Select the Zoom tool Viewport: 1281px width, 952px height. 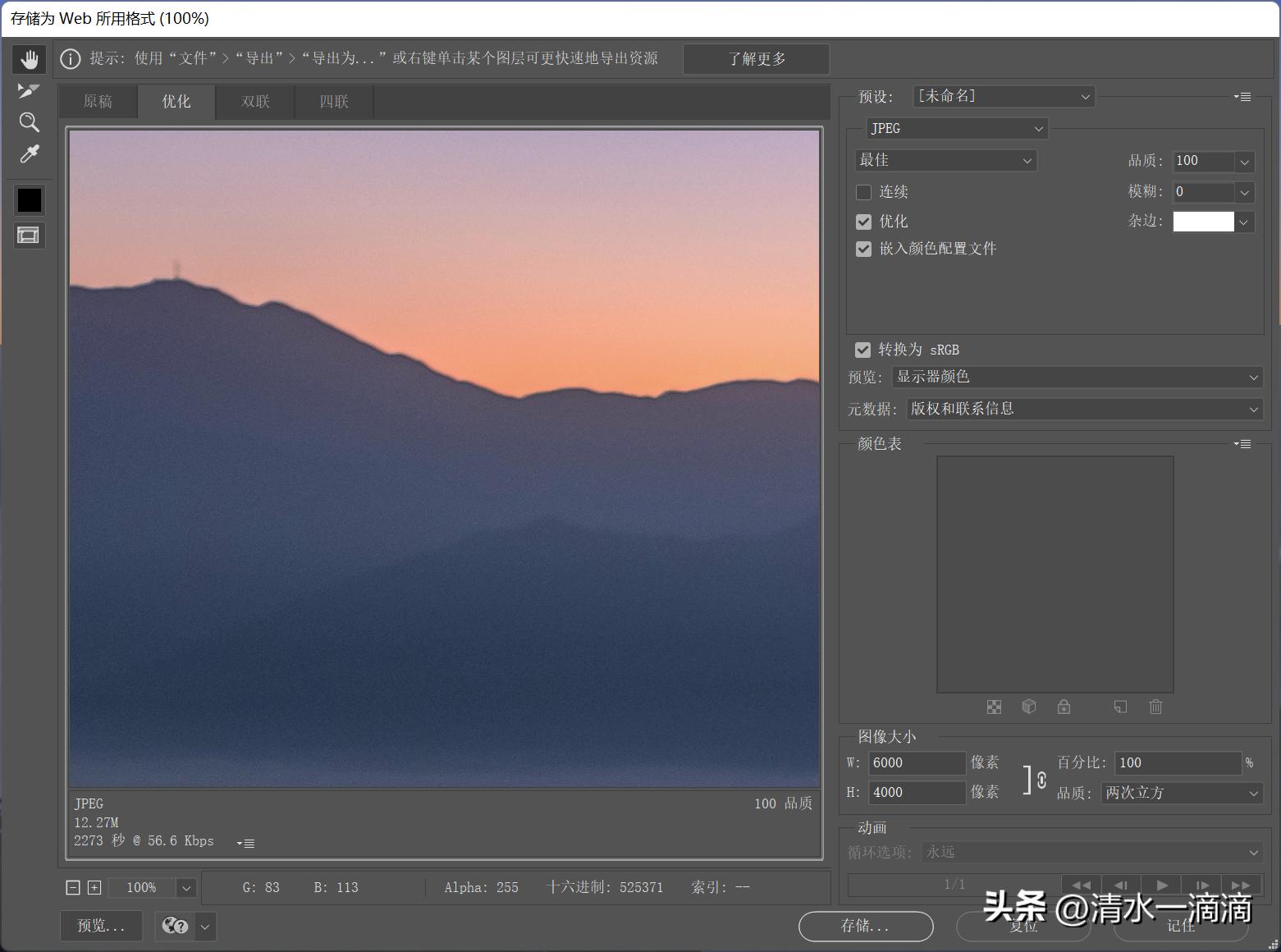pos(29,122)
